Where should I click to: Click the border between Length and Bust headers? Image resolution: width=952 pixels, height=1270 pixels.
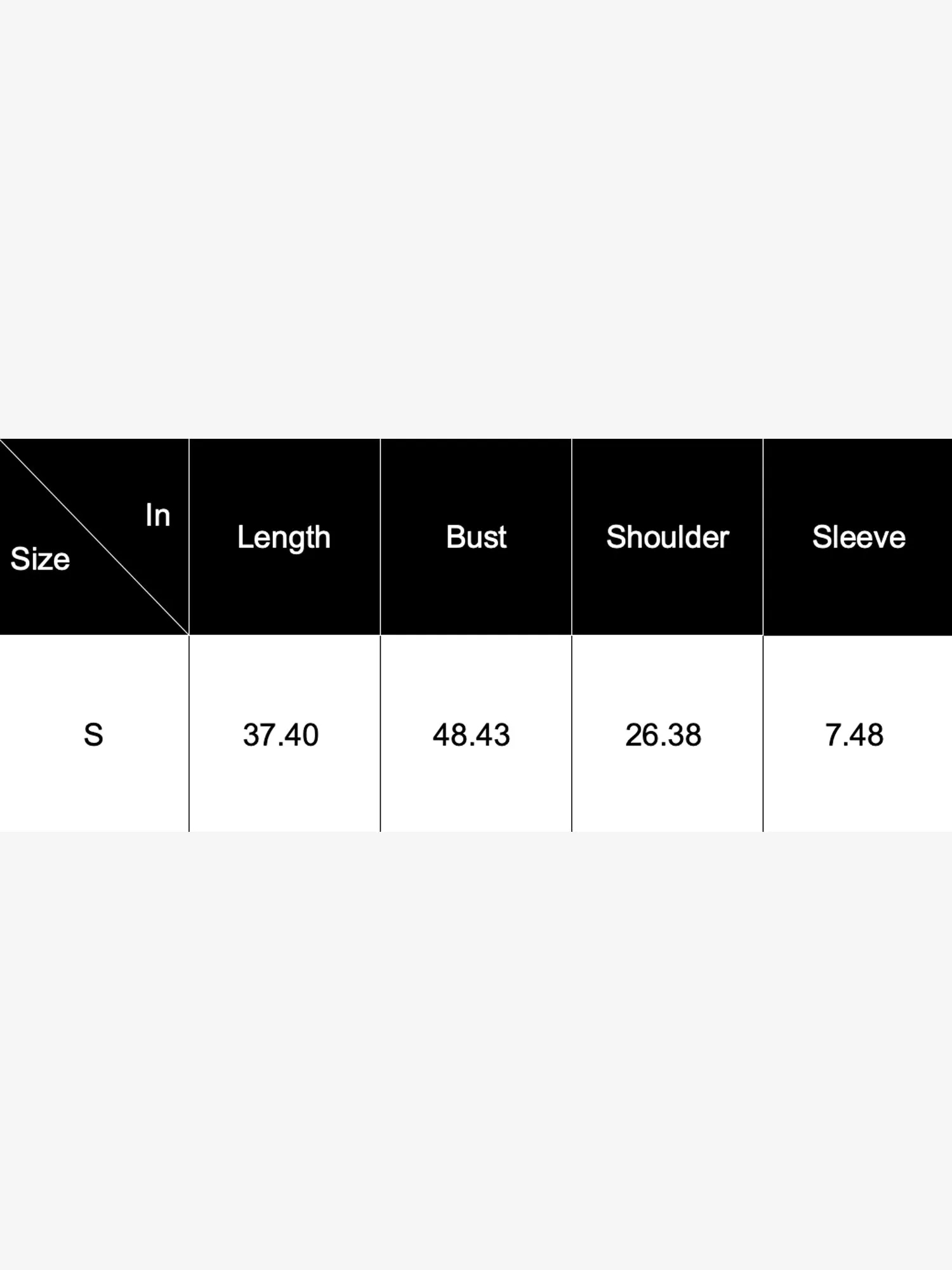pos(380,537)
